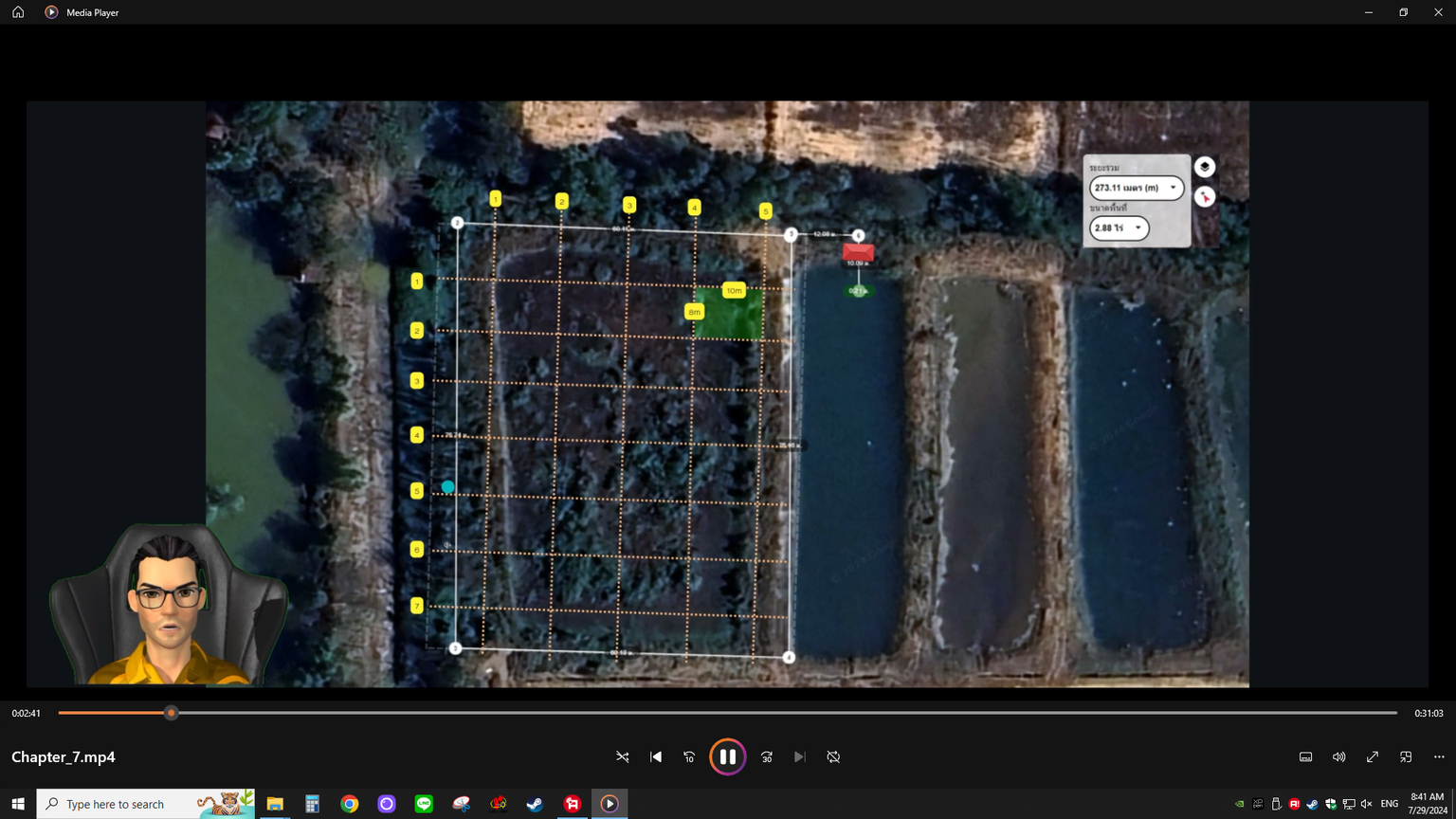The height and width of the screenshot is (819, 1456).
Task: Toggle the muted speaker in system tray
Action: (x=1366, y=804)
